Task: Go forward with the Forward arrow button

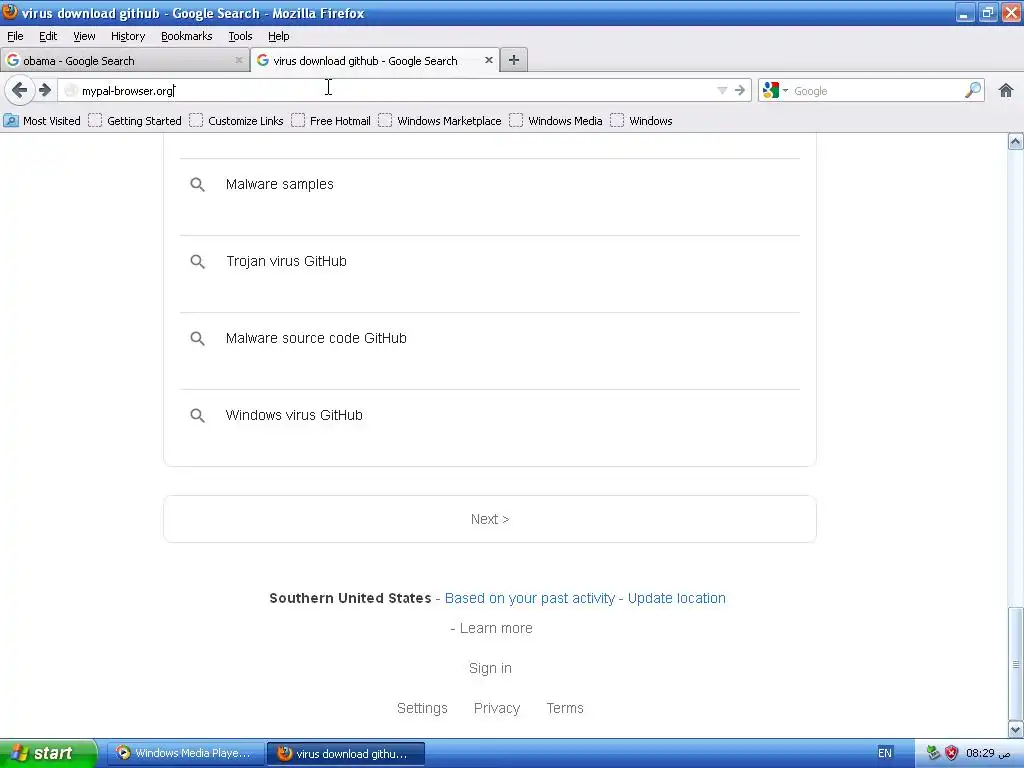Action: tap(44, 90)
